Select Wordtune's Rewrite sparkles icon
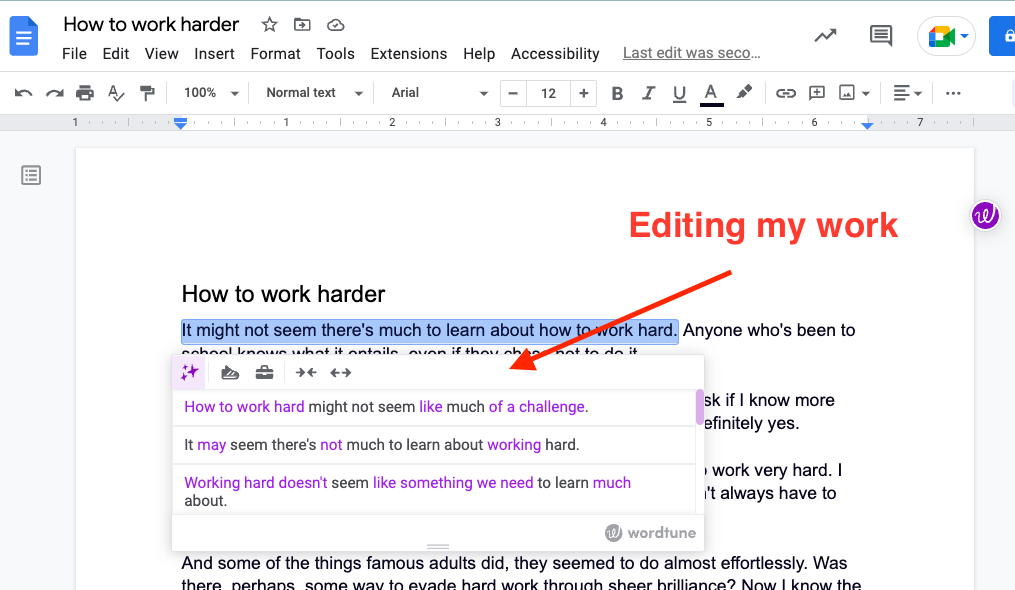The image size is (1015, 590). click(x=188, y=372)
